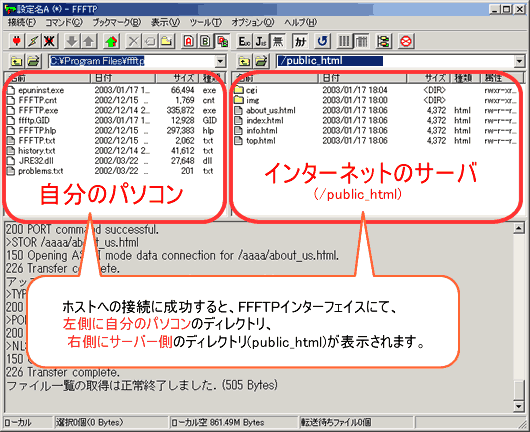Switch to details view mode button
This screenshot has width=530, height=432.
tap(361, 42)
